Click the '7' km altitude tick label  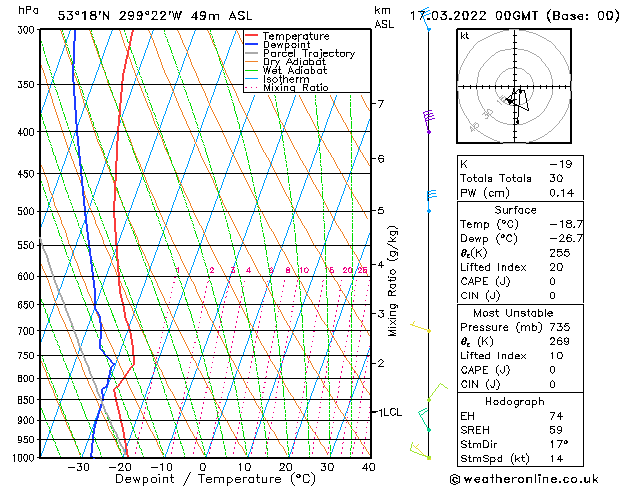[381, 104]
